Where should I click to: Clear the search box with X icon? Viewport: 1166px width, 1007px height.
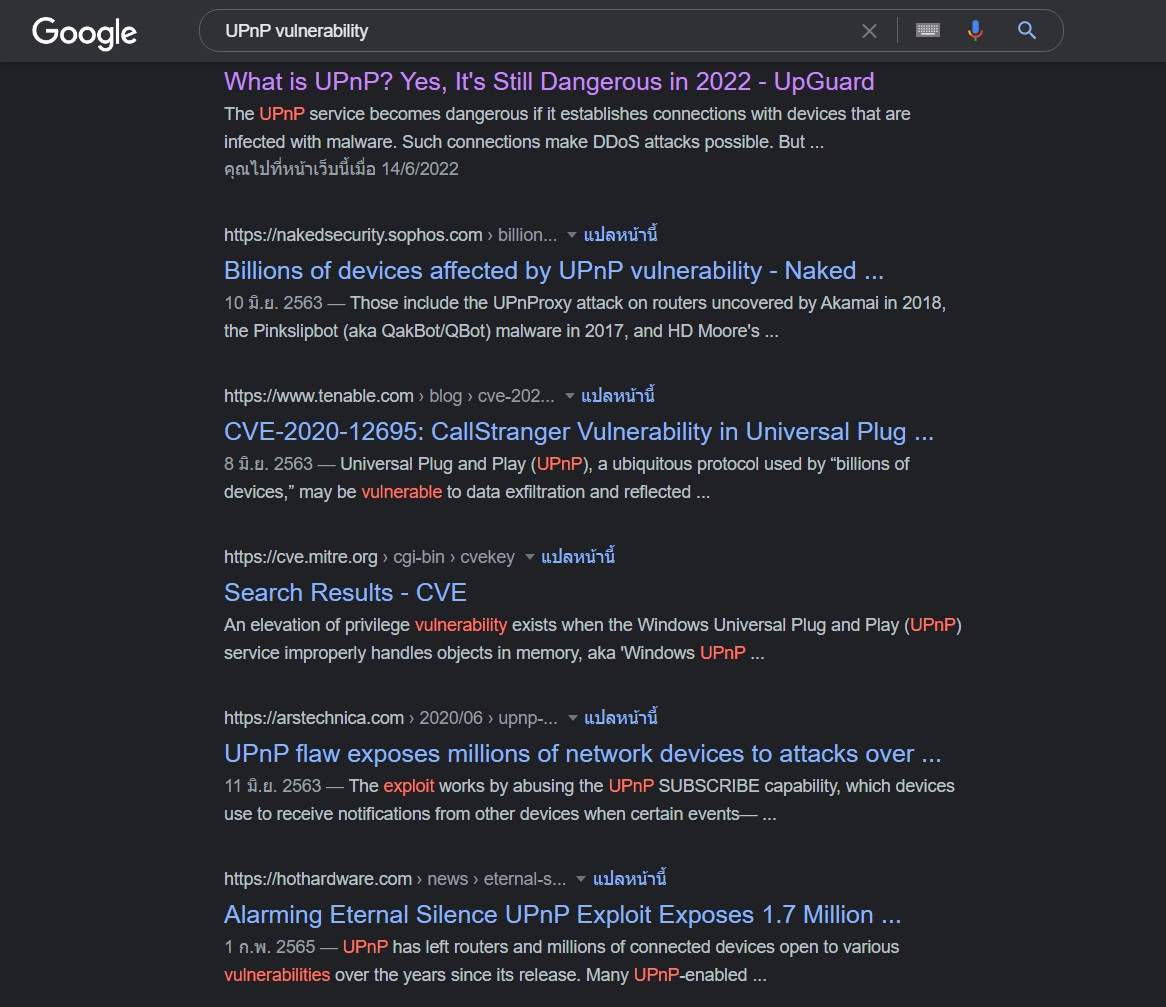(869, 31)
